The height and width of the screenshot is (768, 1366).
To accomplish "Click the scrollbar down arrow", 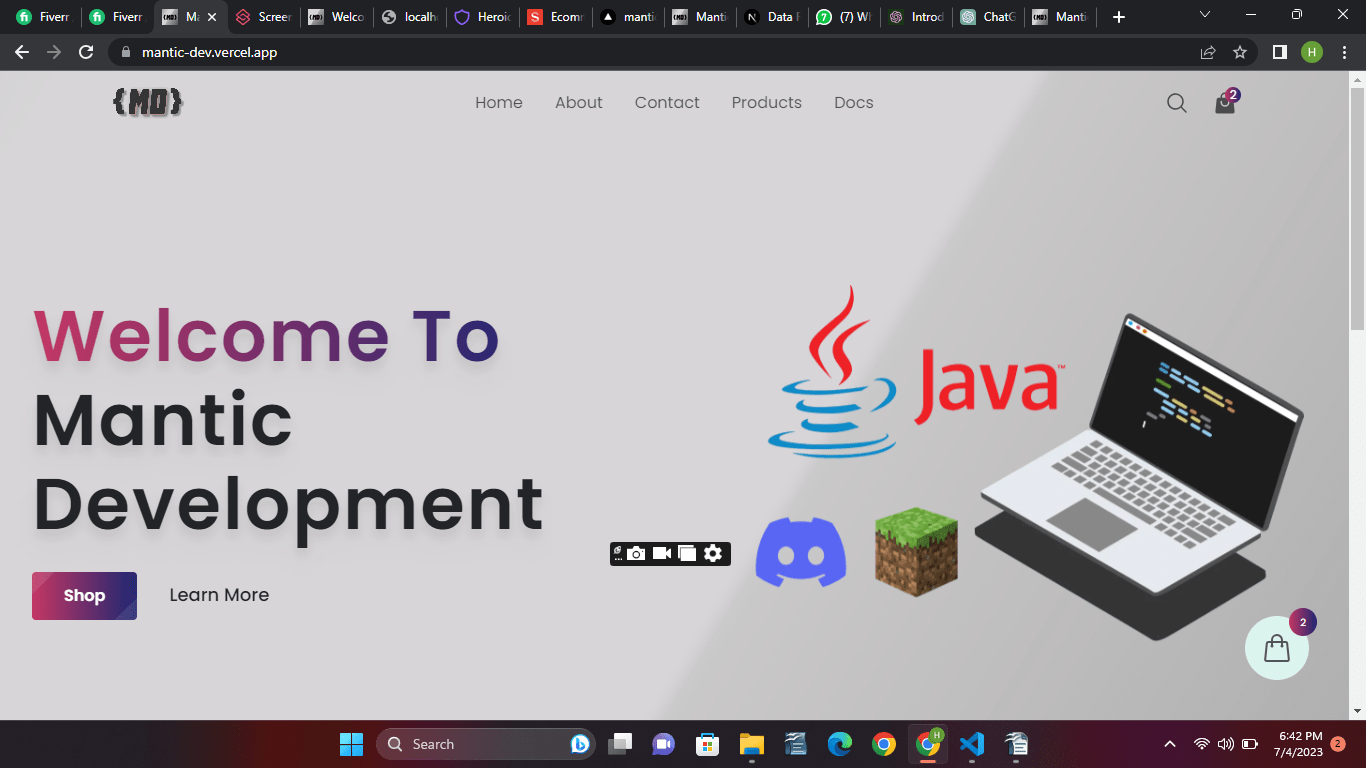I will point(1357,711).
